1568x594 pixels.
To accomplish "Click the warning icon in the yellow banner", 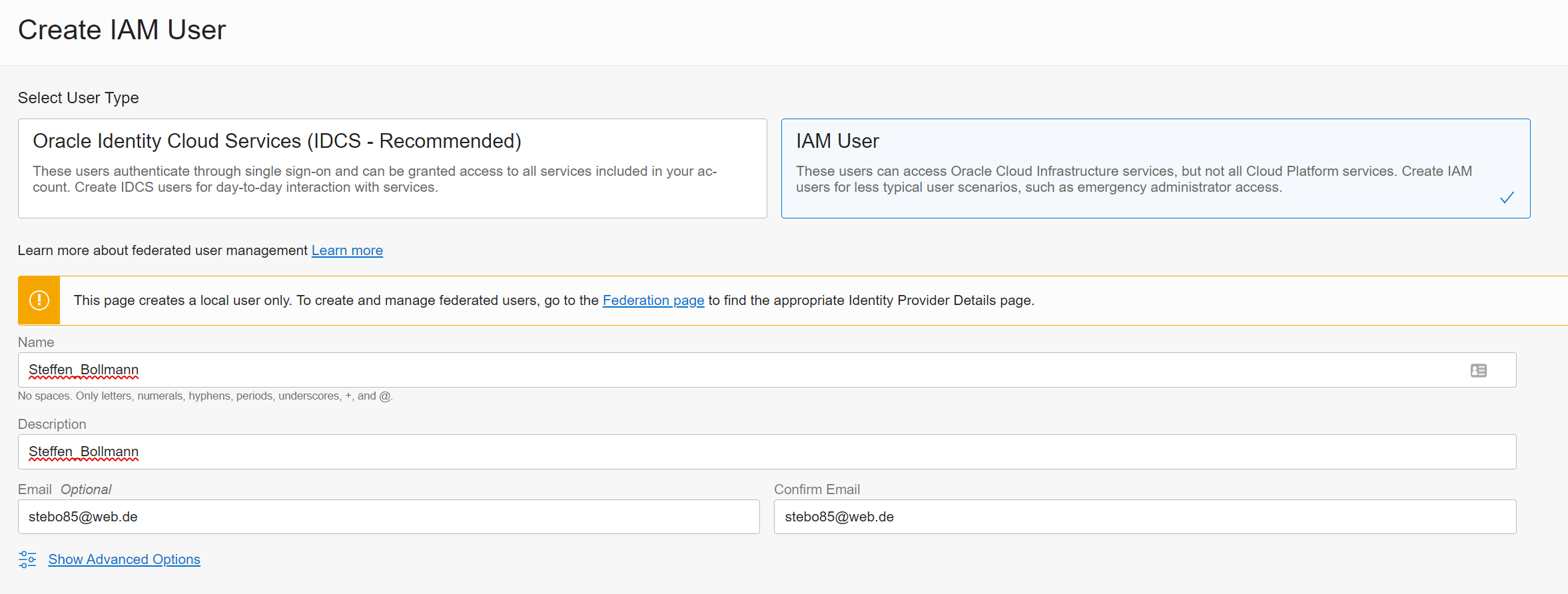I will (39, 300).
